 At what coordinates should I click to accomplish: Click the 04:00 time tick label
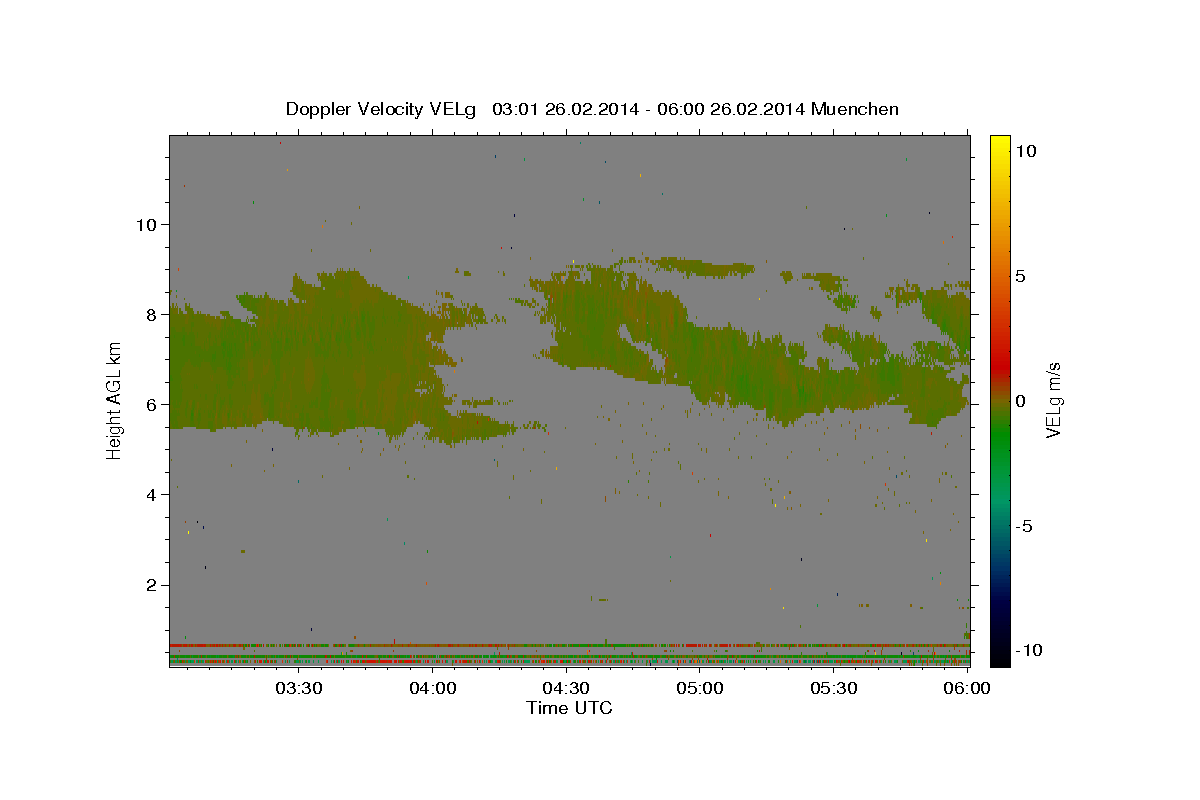(x=433, y=688)
